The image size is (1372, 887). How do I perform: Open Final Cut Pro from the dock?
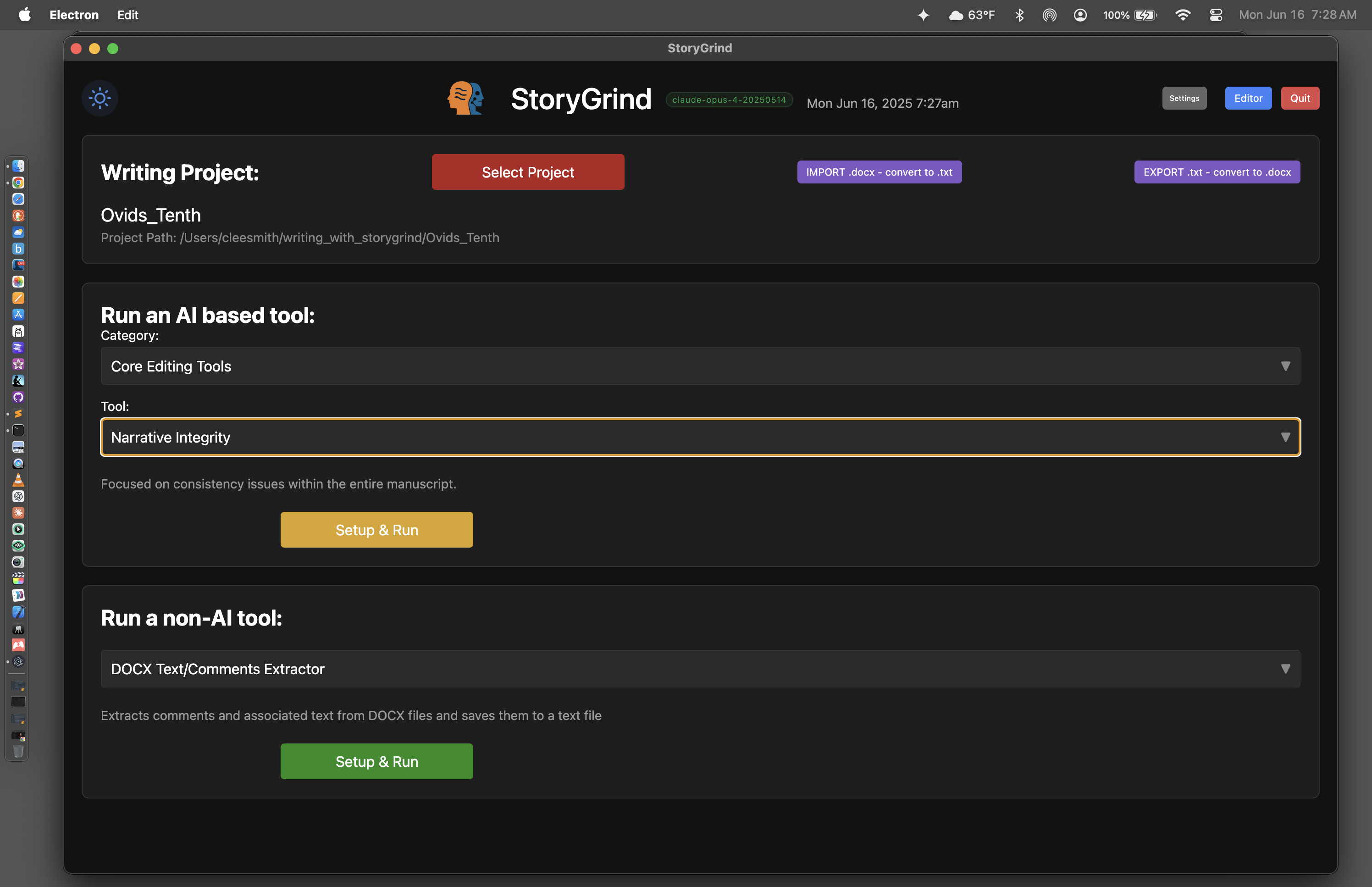click(18, 579)
